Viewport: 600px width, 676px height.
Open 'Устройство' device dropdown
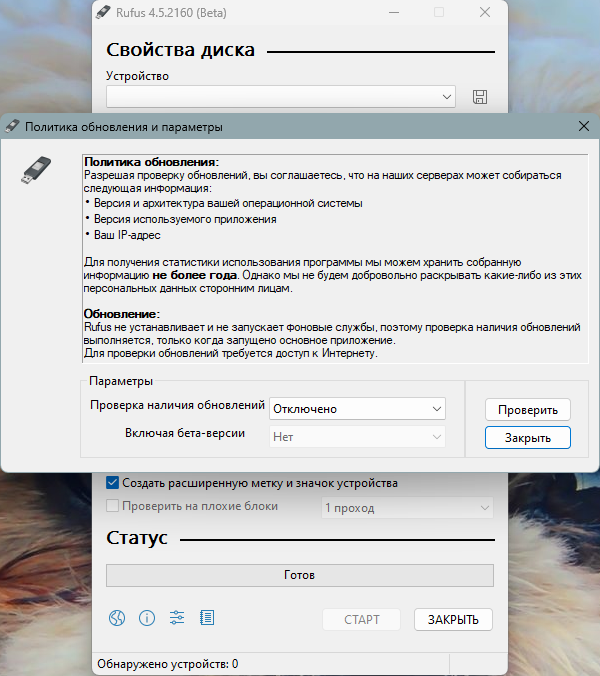click(x=281, y=97)
